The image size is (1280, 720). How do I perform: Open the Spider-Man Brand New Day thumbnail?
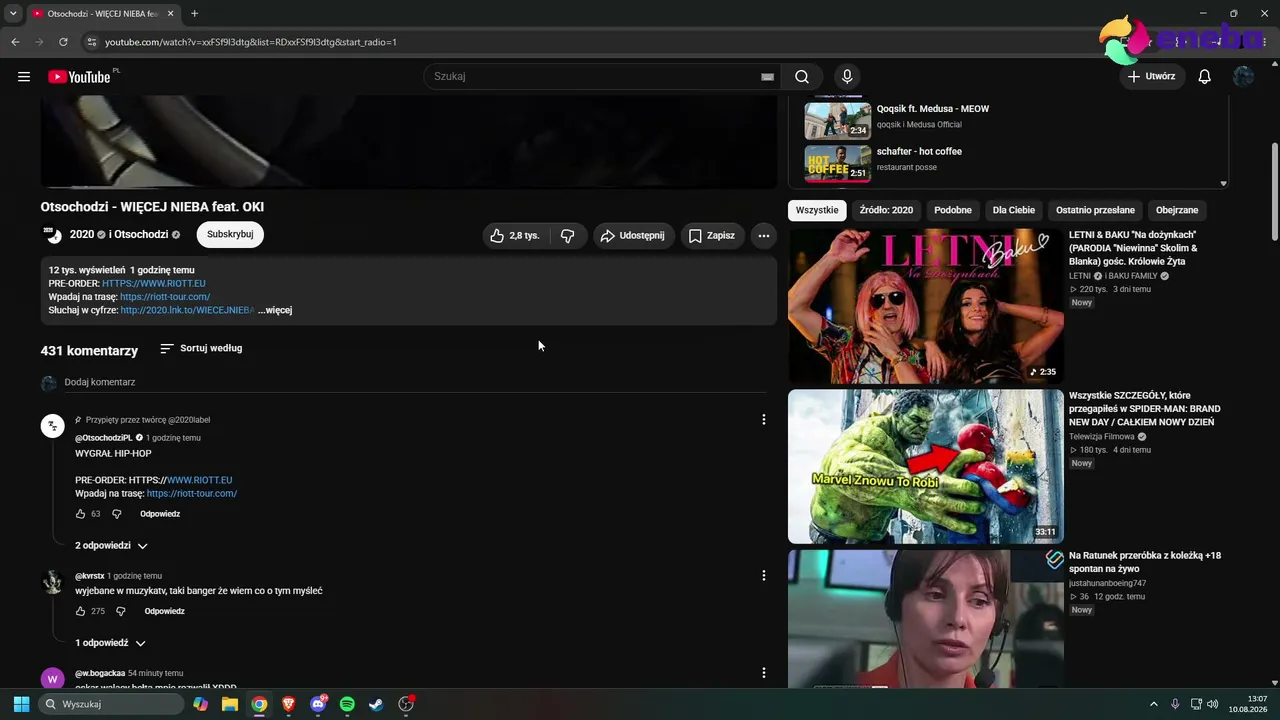coord(926,467)
